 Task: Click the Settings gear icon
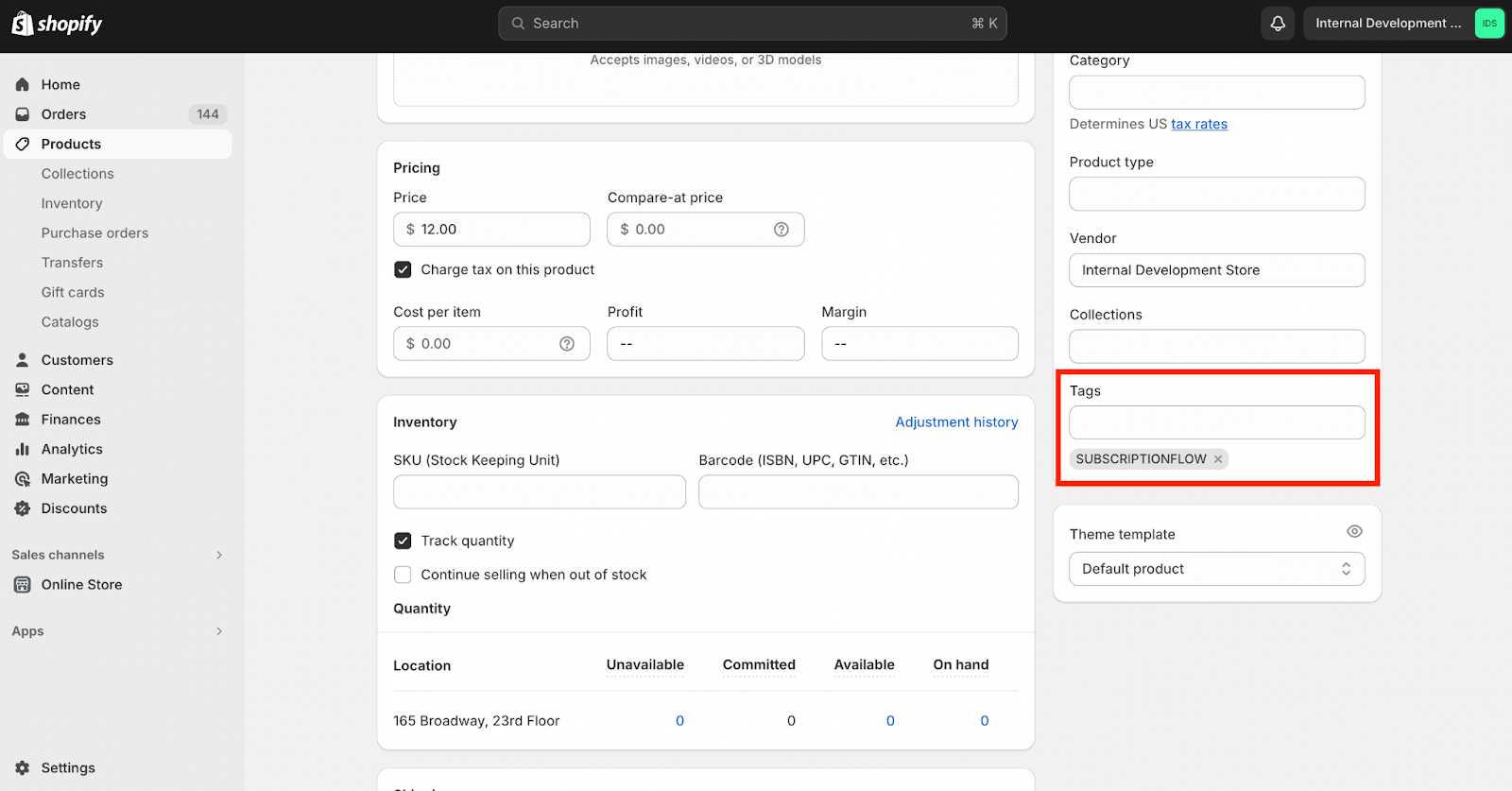(x=23, y=768)
